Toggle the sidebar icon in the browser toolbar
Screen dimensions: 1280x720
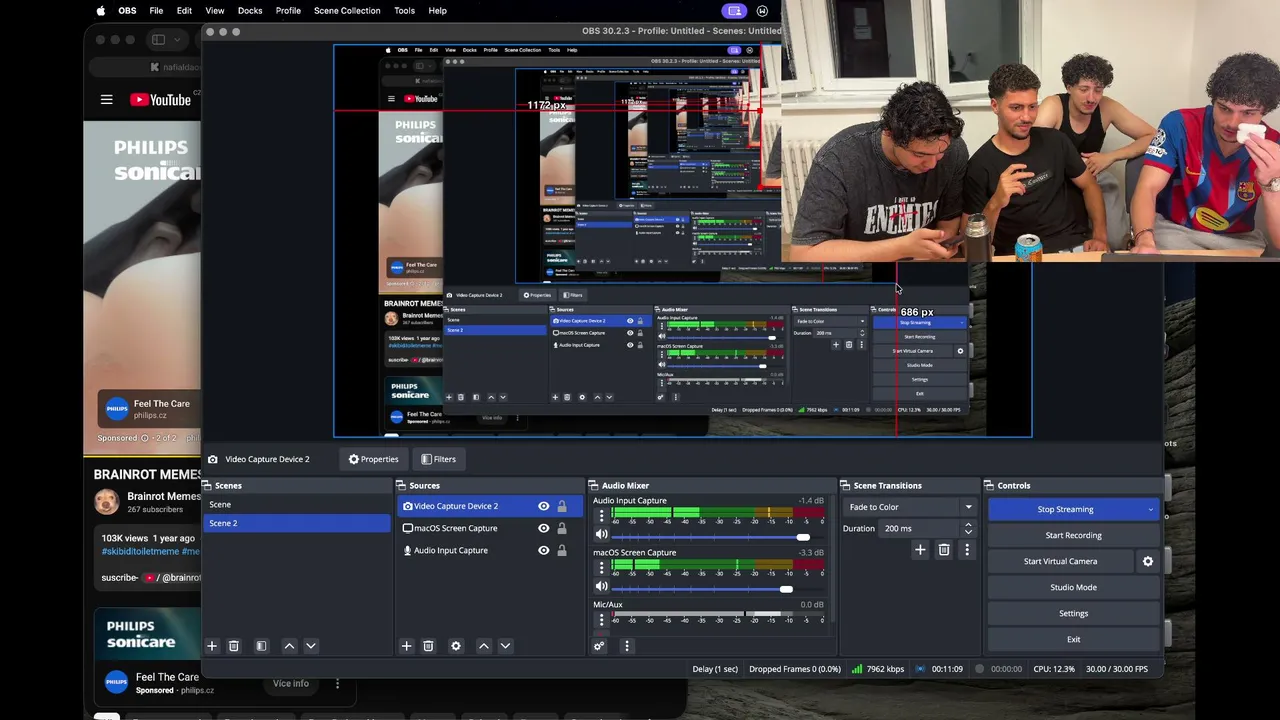pos(158,39)
